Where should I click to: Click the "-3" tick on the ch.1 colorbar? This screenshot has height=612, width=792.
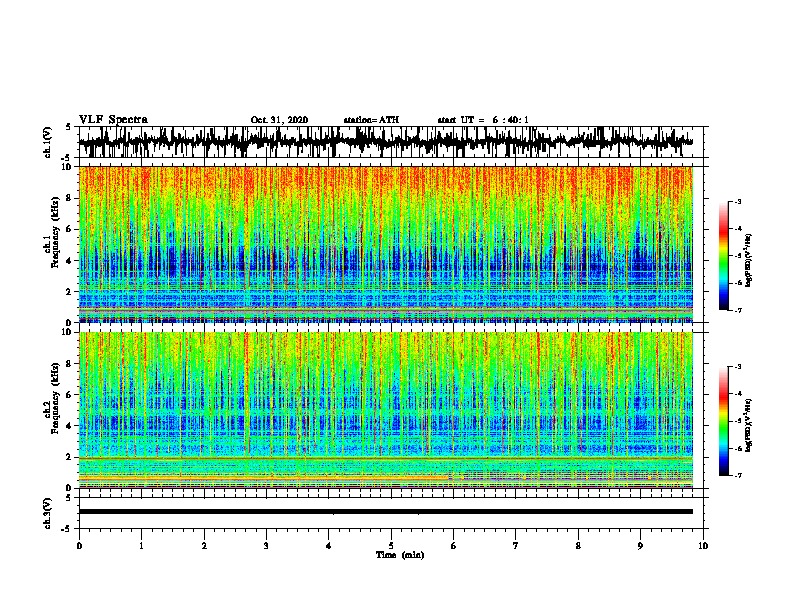coord(737,202)
